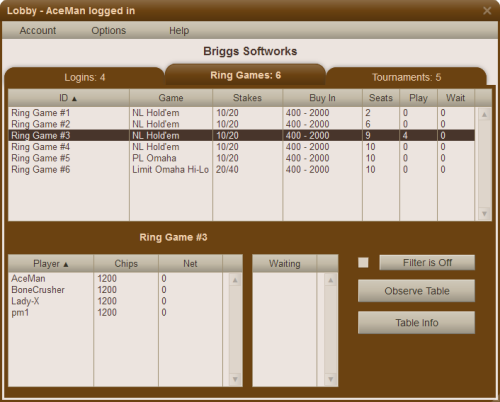Sort ring games by Game column
The image size is (500, 402).
coord(171,98)
